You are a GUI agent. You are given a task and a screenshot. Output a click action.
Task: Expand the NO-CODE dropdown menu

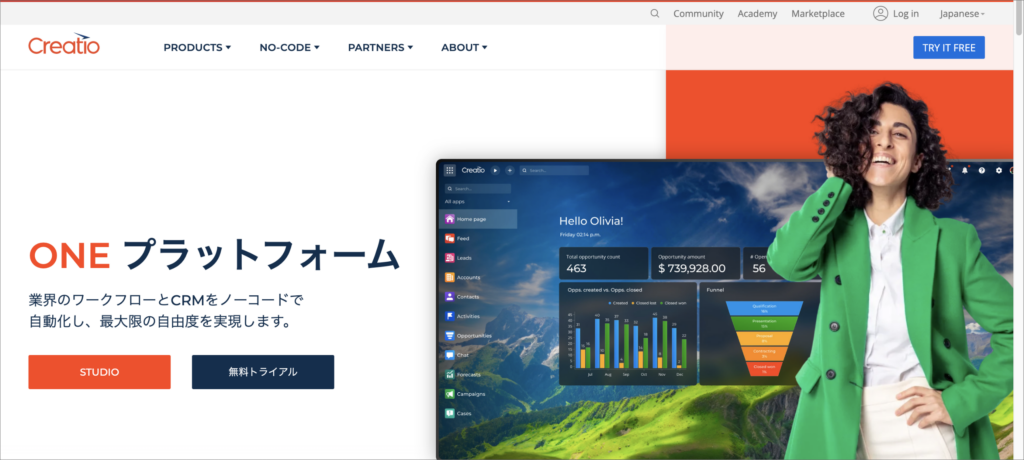coord(289,47)
